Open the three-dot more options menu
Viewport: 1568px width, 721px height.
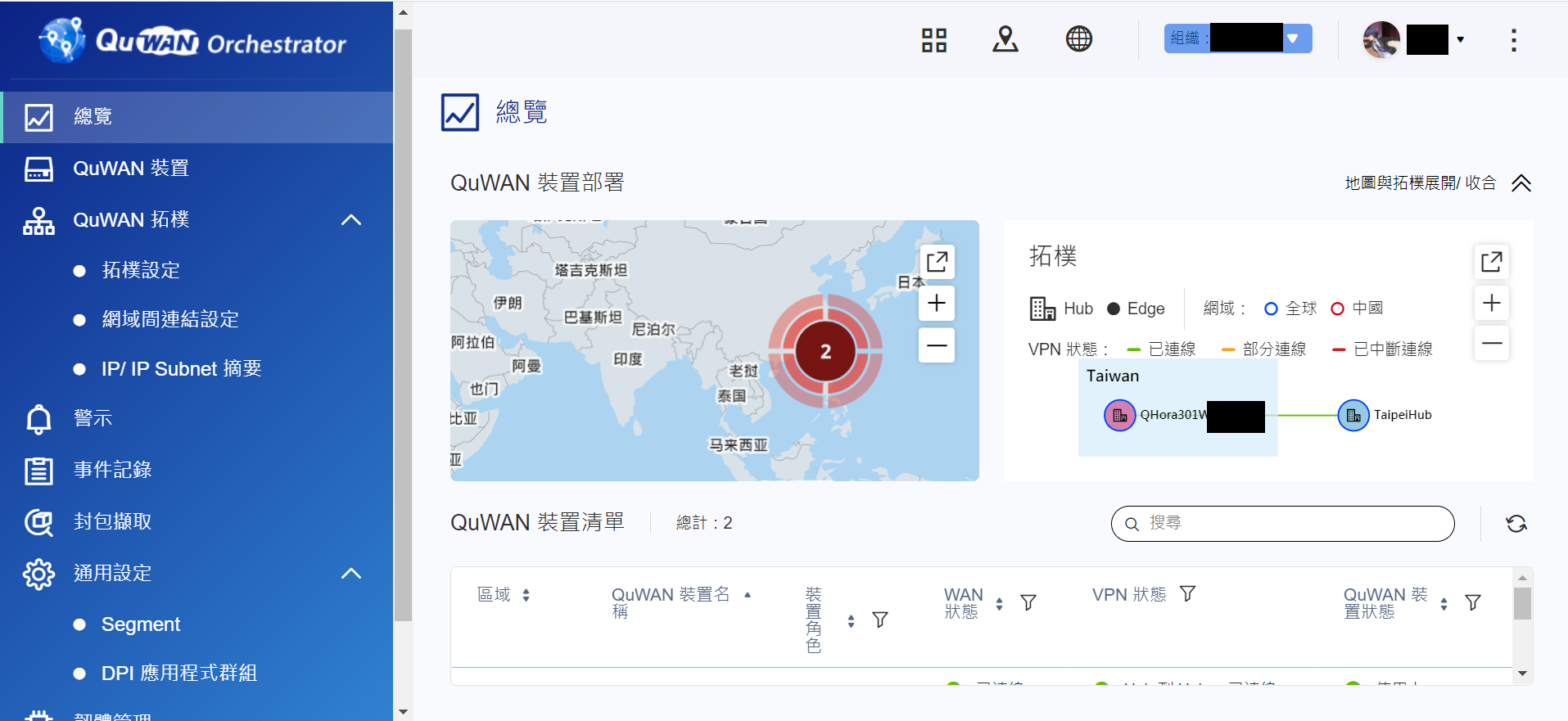[x=1513, y=40]
